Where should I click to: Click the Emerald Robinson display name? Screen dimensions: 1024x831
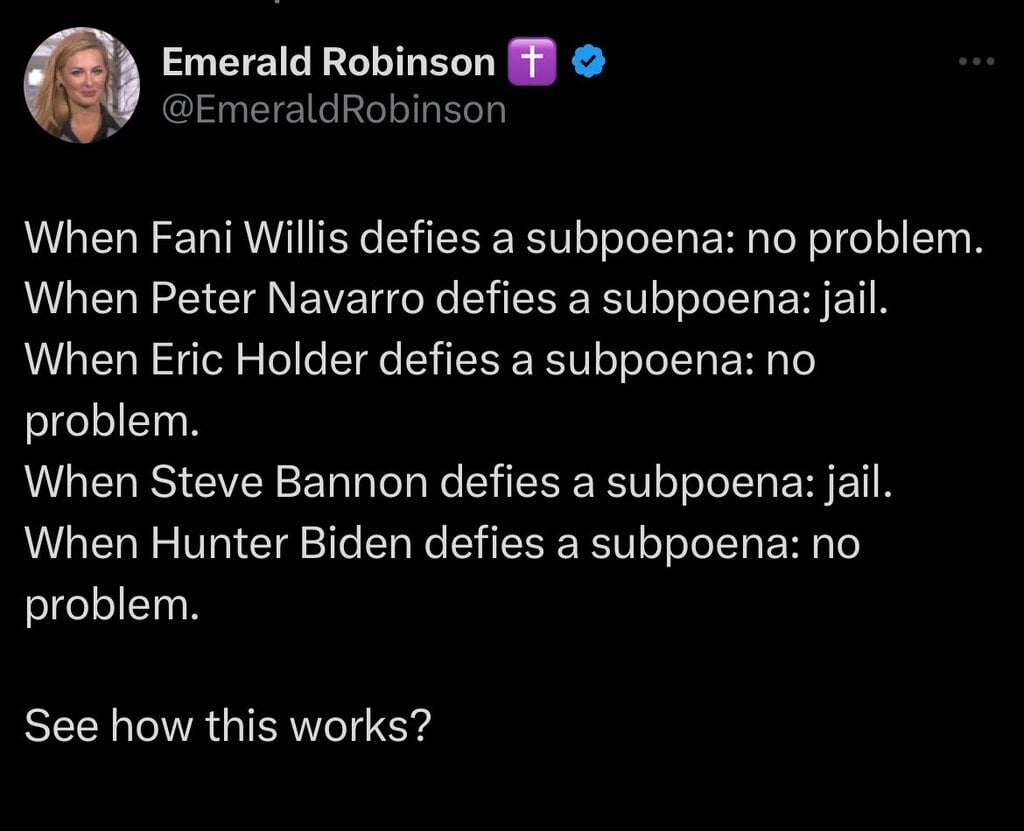tap(328, 63)
